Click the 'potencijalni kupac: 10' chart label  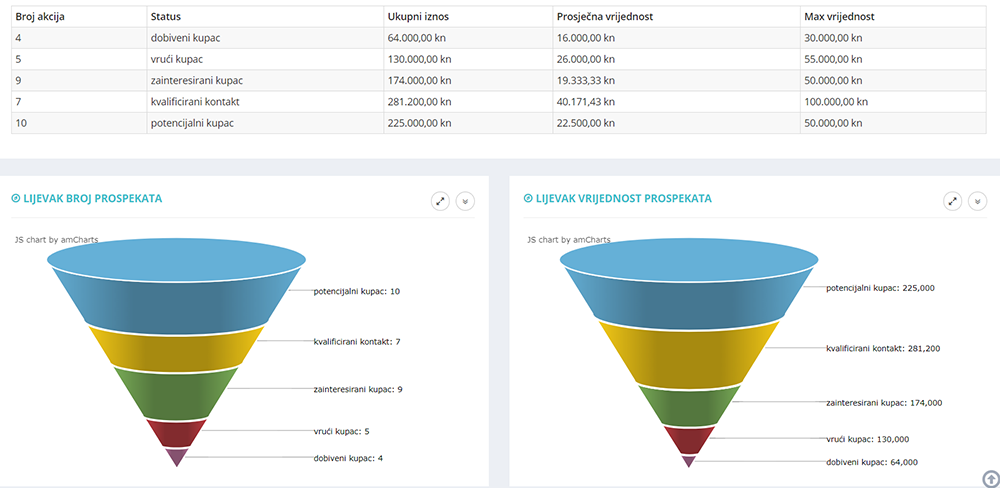357,291
